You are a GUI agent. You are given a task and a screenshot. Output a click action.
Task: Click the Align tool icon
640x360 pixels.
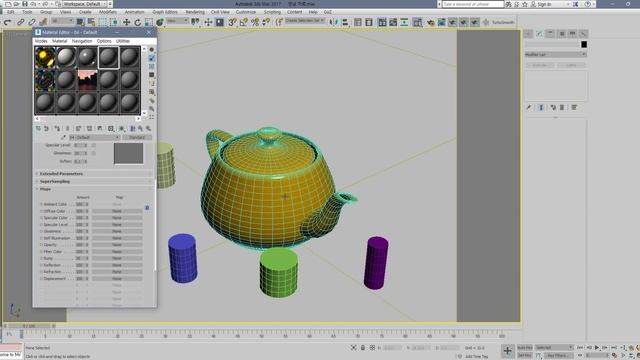pos(345,22)
